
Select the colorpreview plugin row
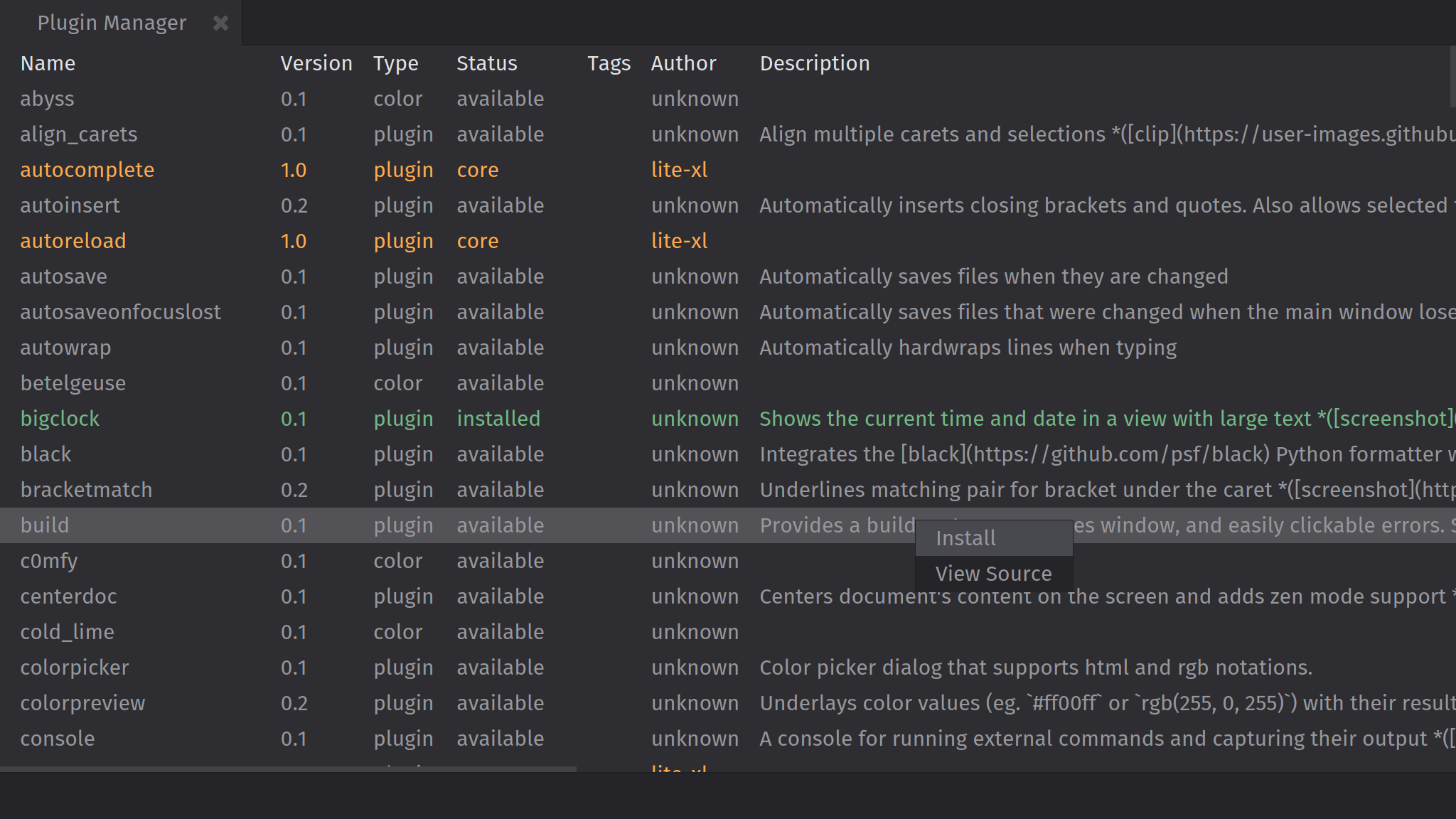click(x=728, y=703)
